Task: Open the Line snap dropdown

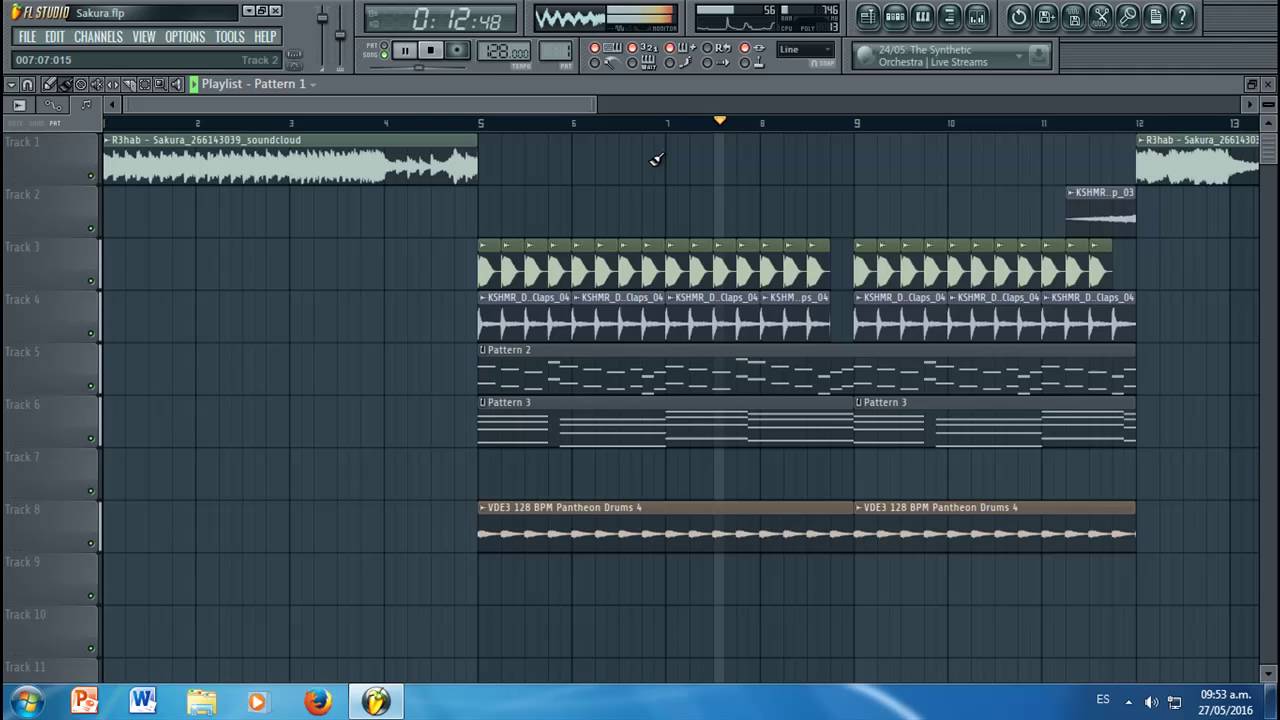Action: click(x=806, y=49)
